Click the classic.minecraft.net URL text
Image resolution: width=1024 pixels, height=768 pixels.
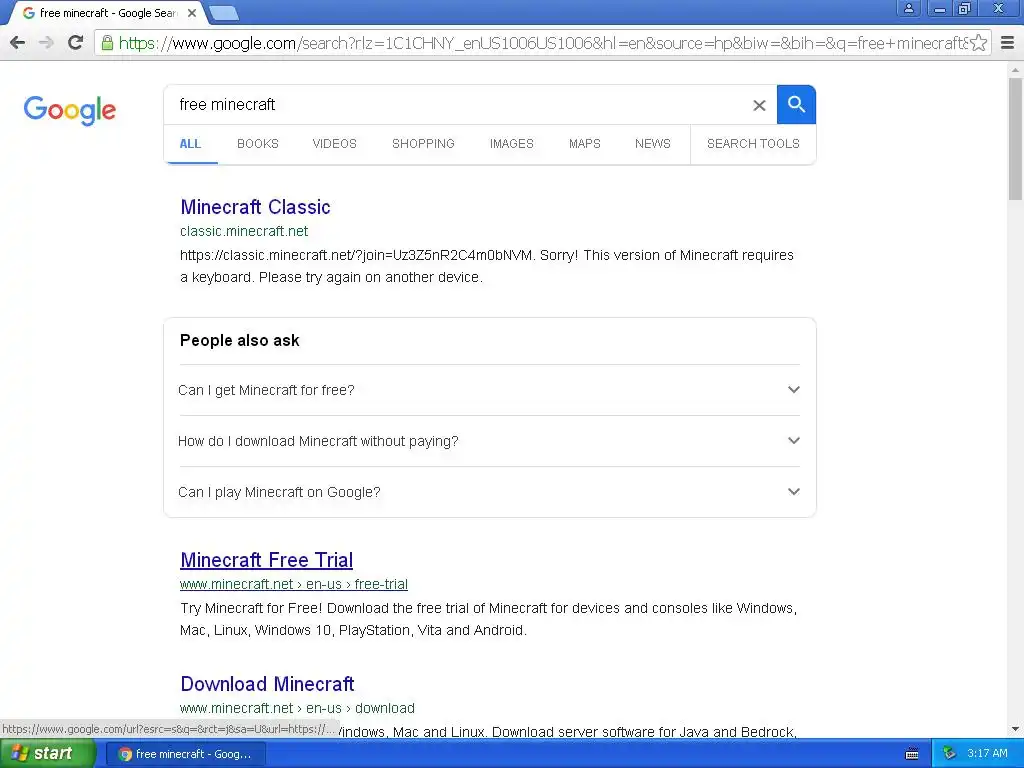pyautogui.click(x=244, y=231)
